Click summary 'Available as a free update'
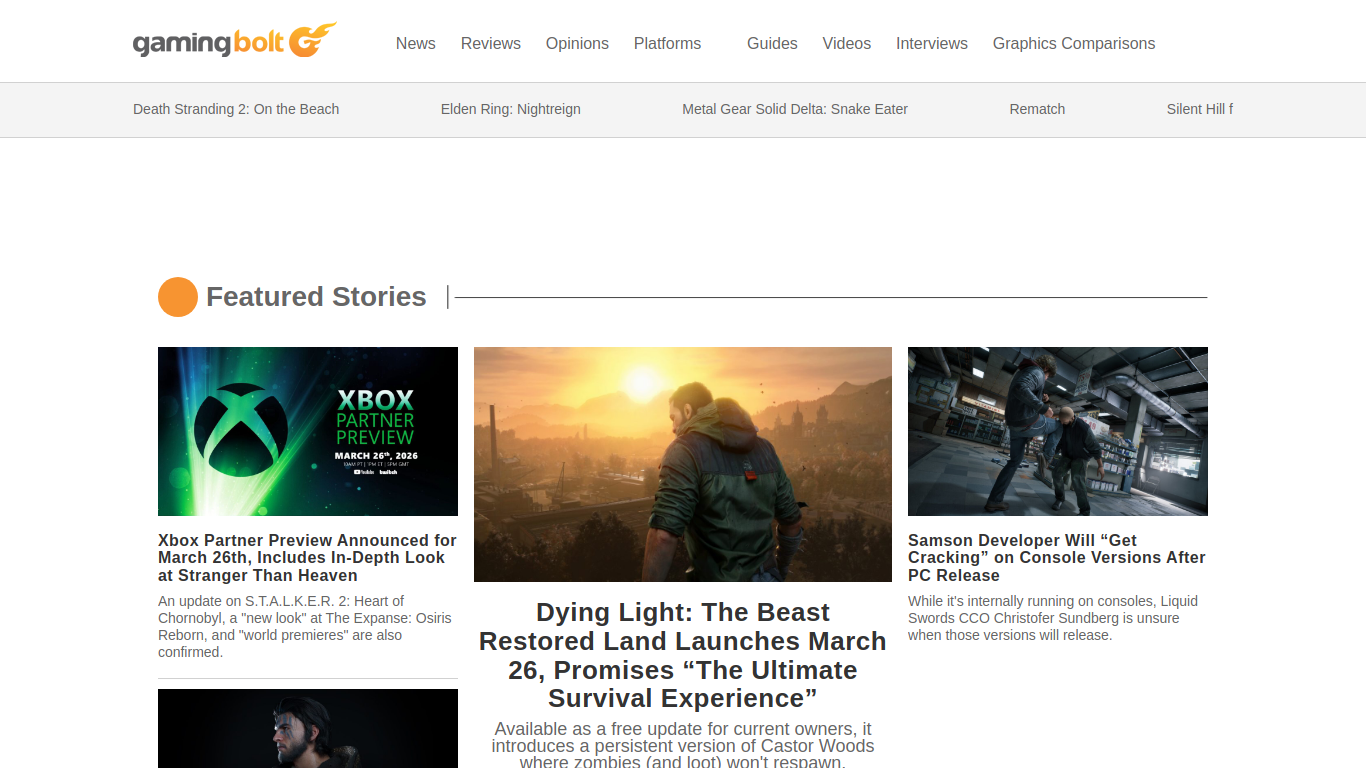The image size is (1366, 768). click(x=683, y=745)
